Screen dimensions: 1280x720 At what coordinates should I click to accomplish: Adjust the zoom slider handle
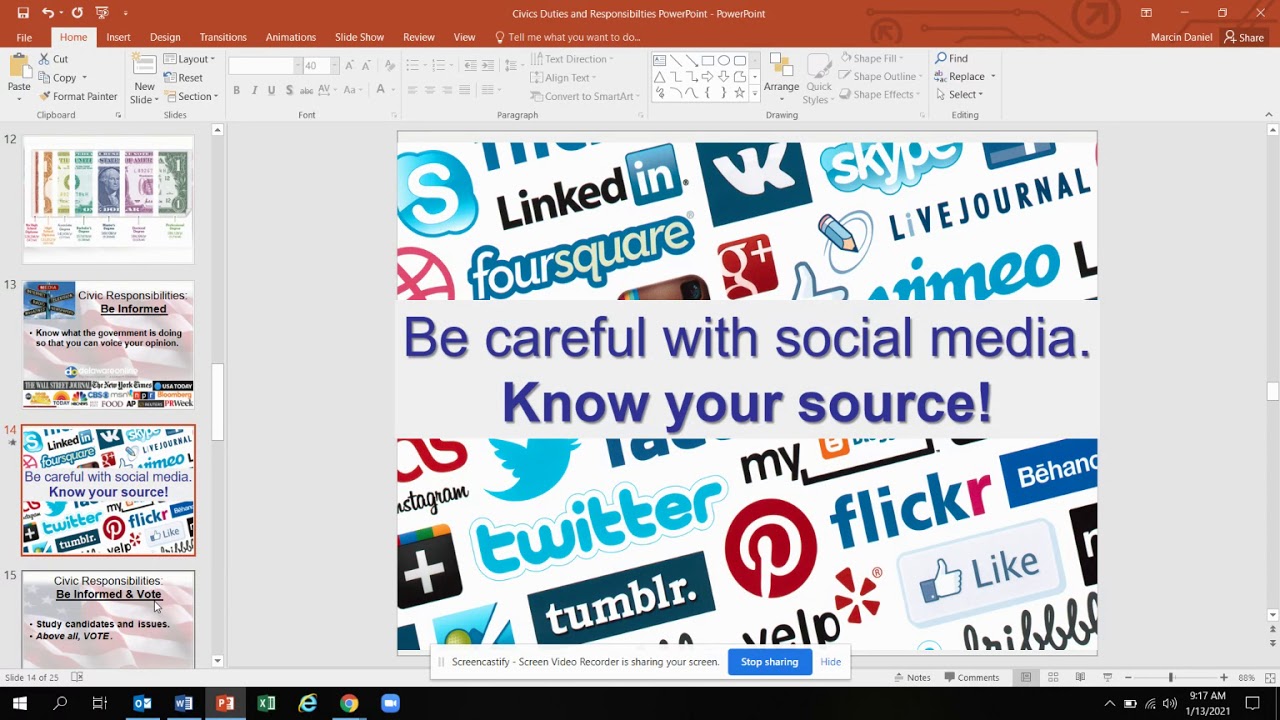(1170, 677)
